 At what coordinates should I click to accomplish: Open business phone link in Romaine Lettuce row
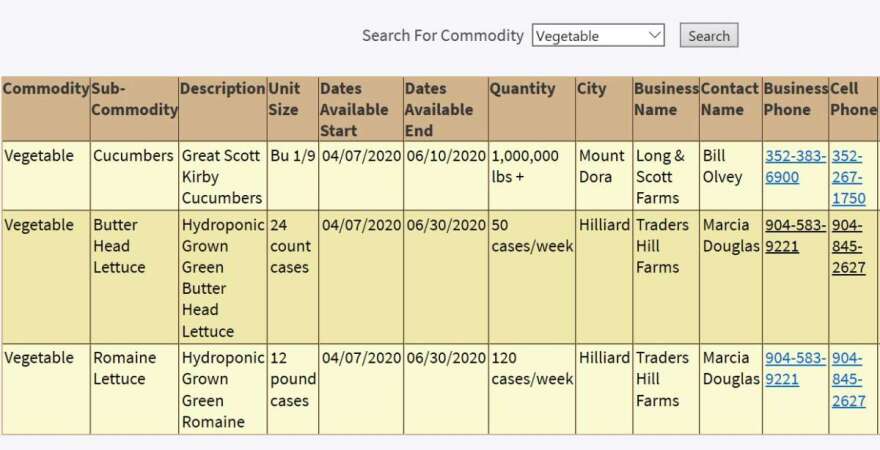pyautogui.click(x=795, y=369)
